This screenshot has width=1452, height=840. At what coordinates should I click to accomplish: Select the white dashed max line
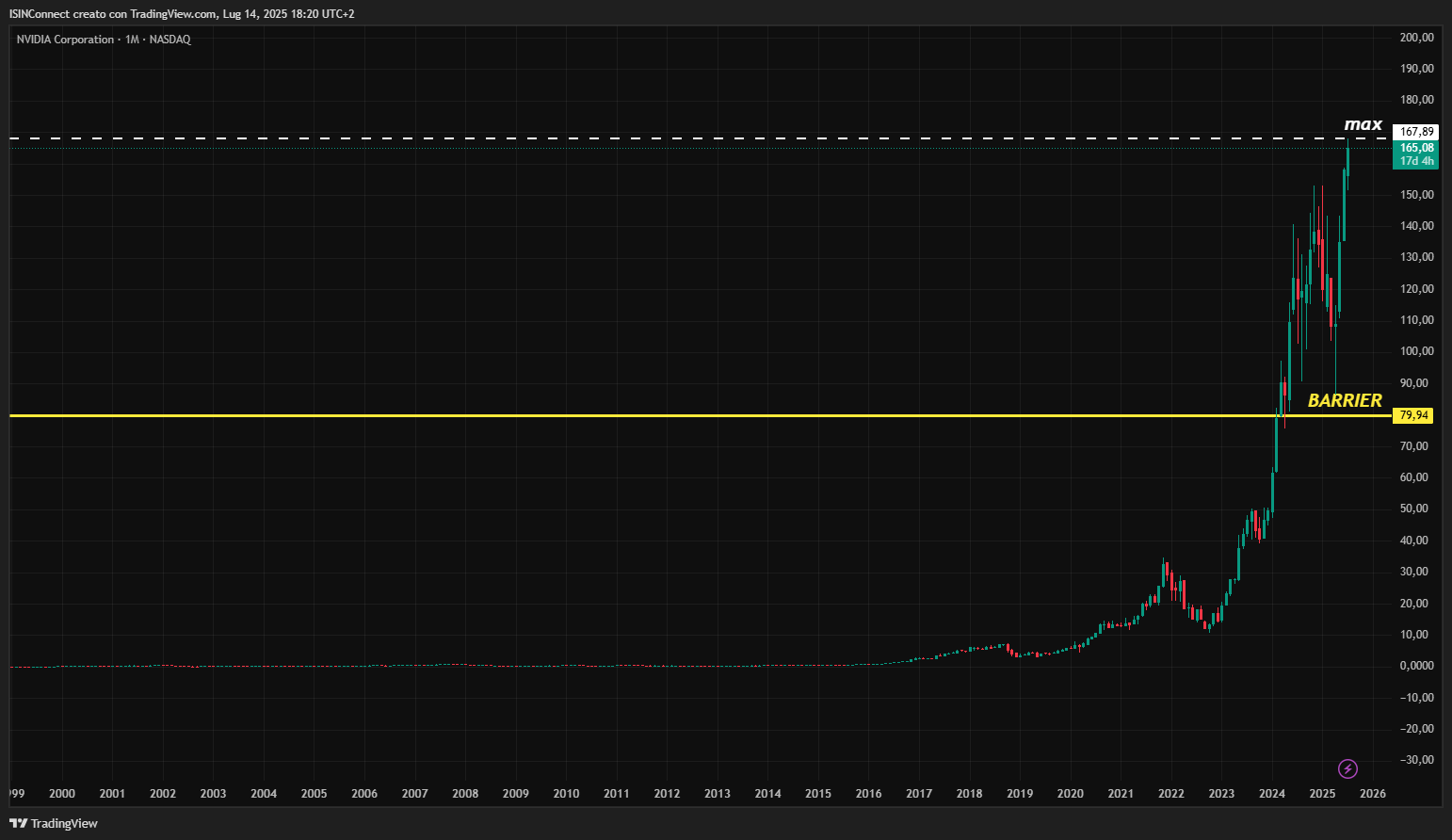click(701, 138)
